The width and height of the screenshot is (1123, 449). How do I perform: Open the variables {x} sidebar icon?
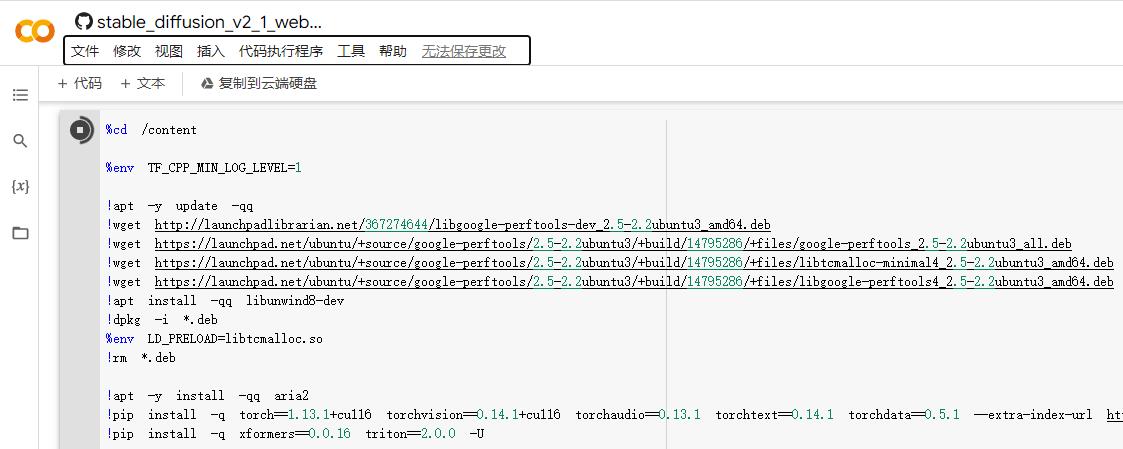[20, 187]
